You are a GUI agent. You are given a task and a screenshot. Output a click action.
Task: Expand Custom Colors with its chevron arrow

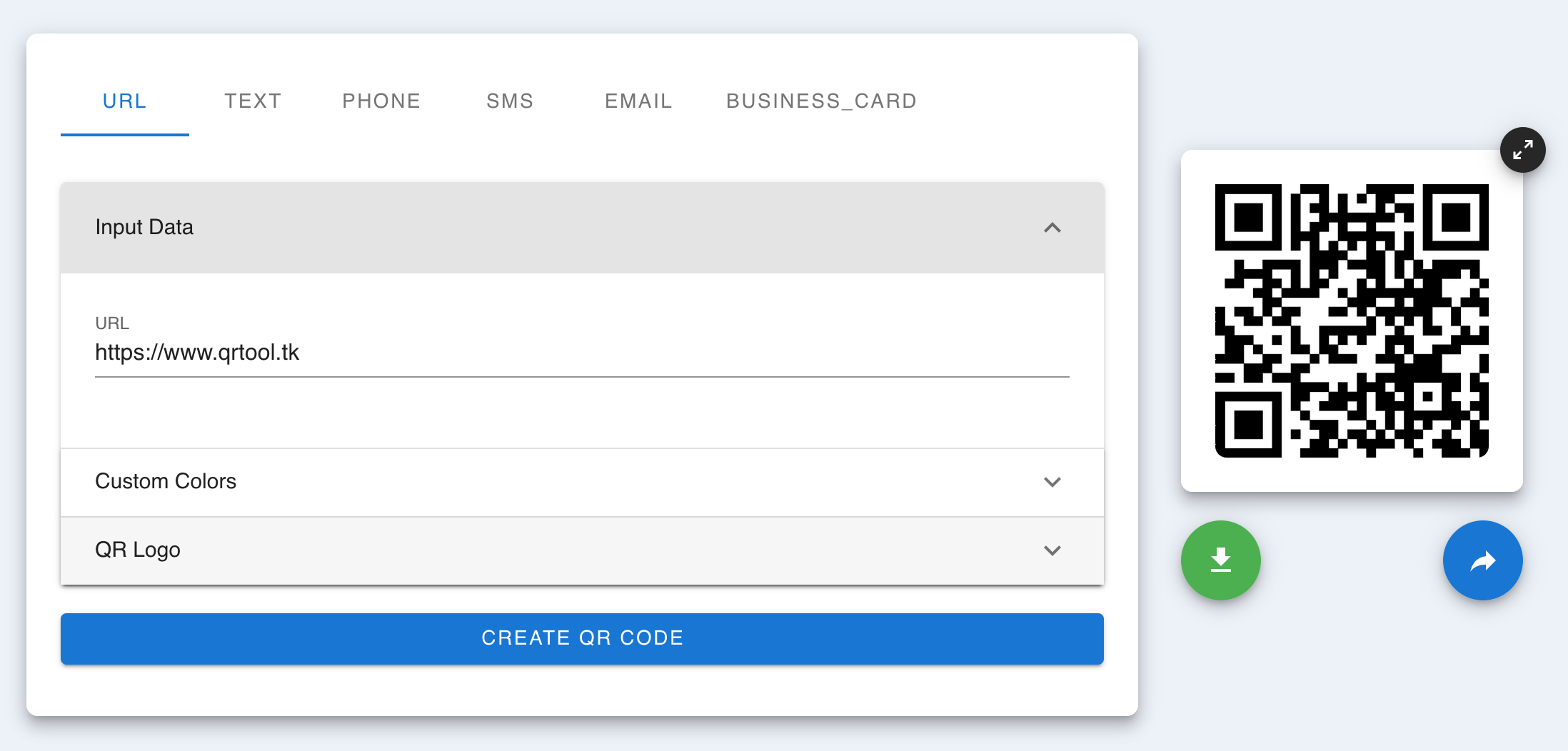[1052, 482]
